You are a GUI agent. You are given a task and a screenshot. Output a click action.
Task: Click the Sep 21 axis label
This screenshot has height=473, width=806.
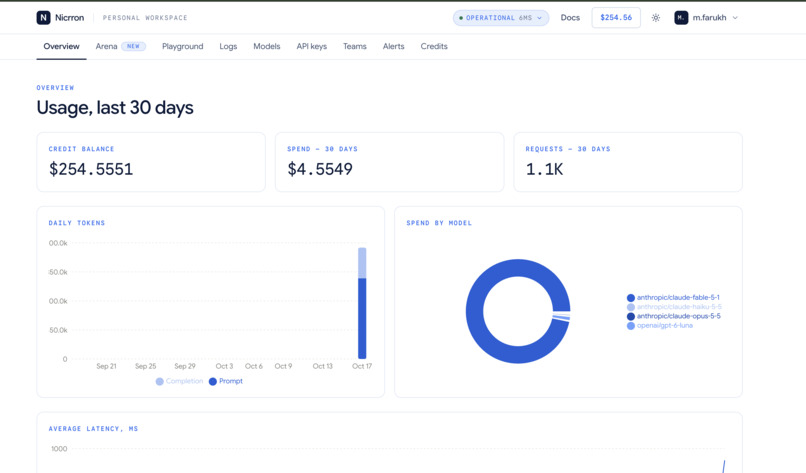pyautogui.click(x=106, y=366)
